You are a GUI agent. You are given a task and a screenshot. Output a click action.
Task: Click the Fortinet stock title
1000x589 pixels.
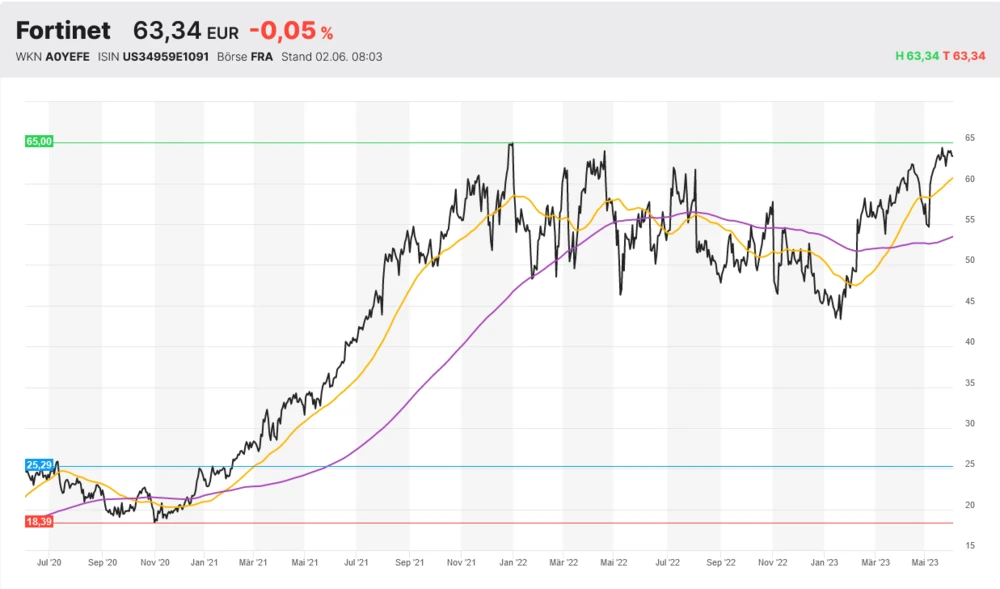(63, 31)
